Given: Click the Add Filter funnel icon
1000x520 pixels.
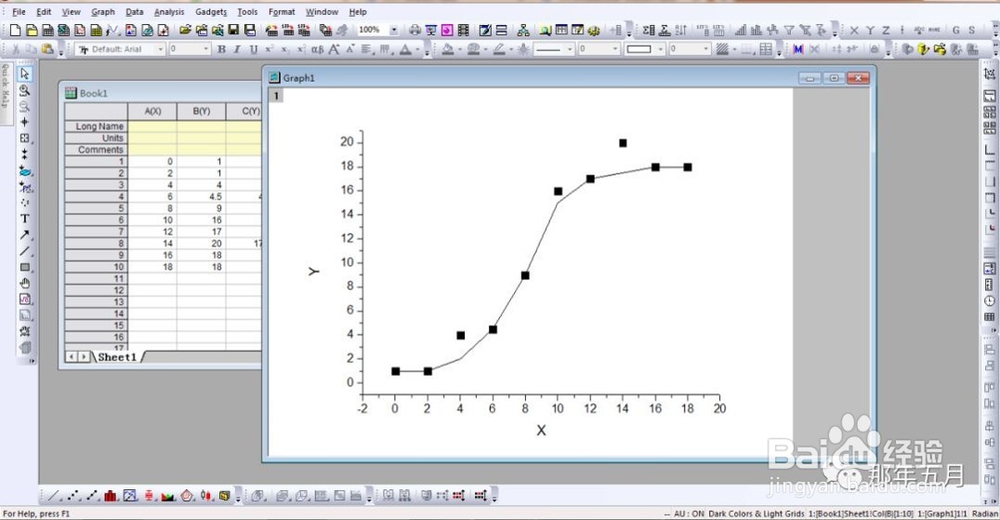Looking at the screenshot, I should point(789,30).
